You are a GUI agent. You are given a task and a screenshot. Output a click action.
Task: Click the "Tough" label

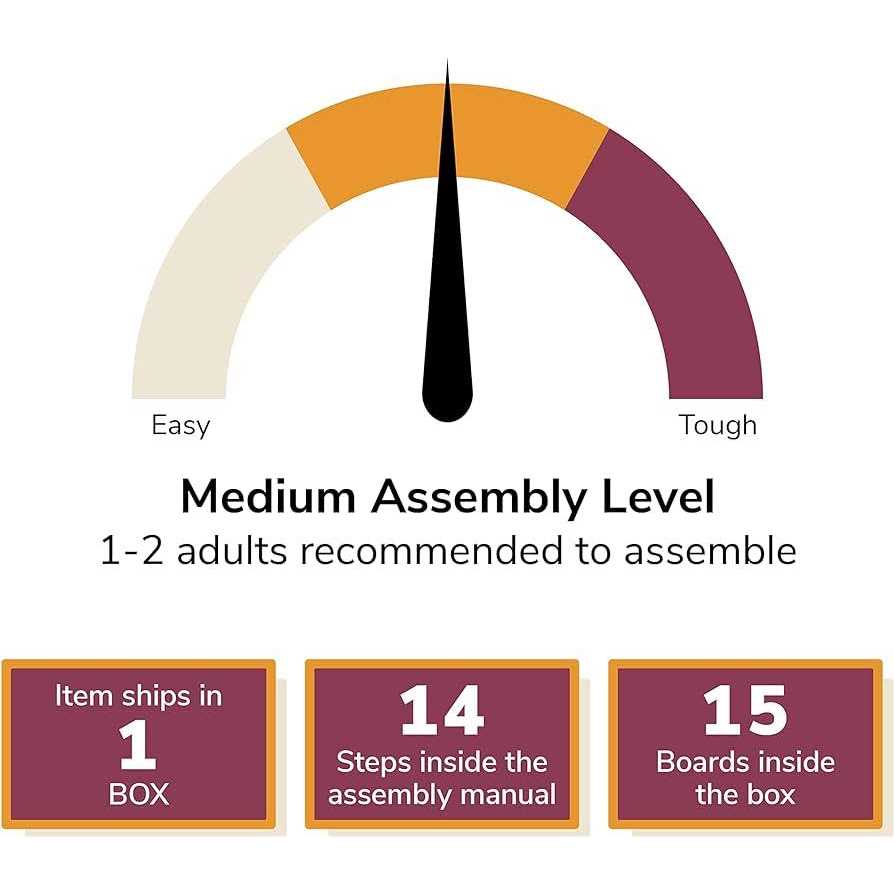(717, 425)
